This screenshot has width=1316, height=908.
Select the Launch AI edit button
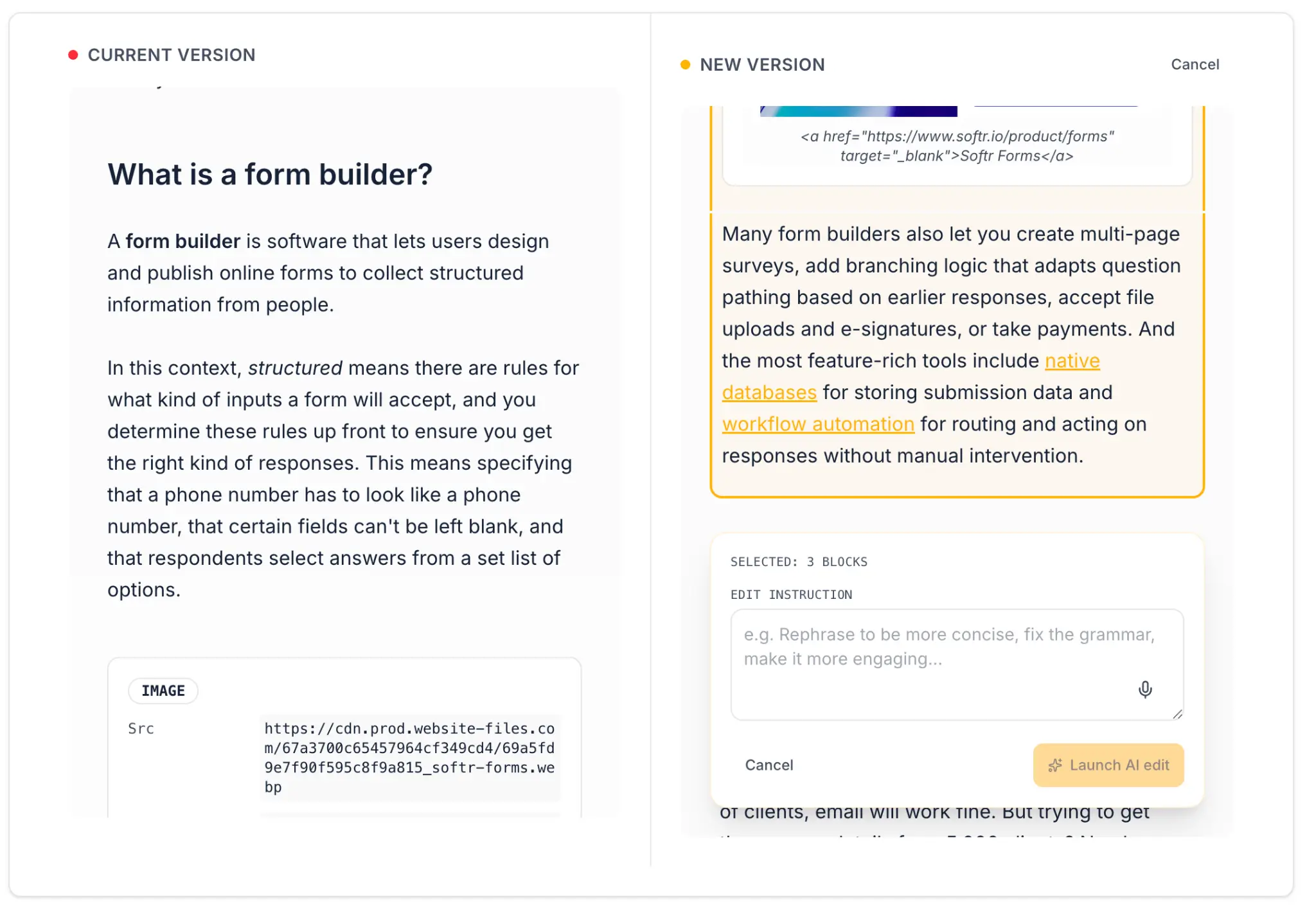coord(1108,765)
